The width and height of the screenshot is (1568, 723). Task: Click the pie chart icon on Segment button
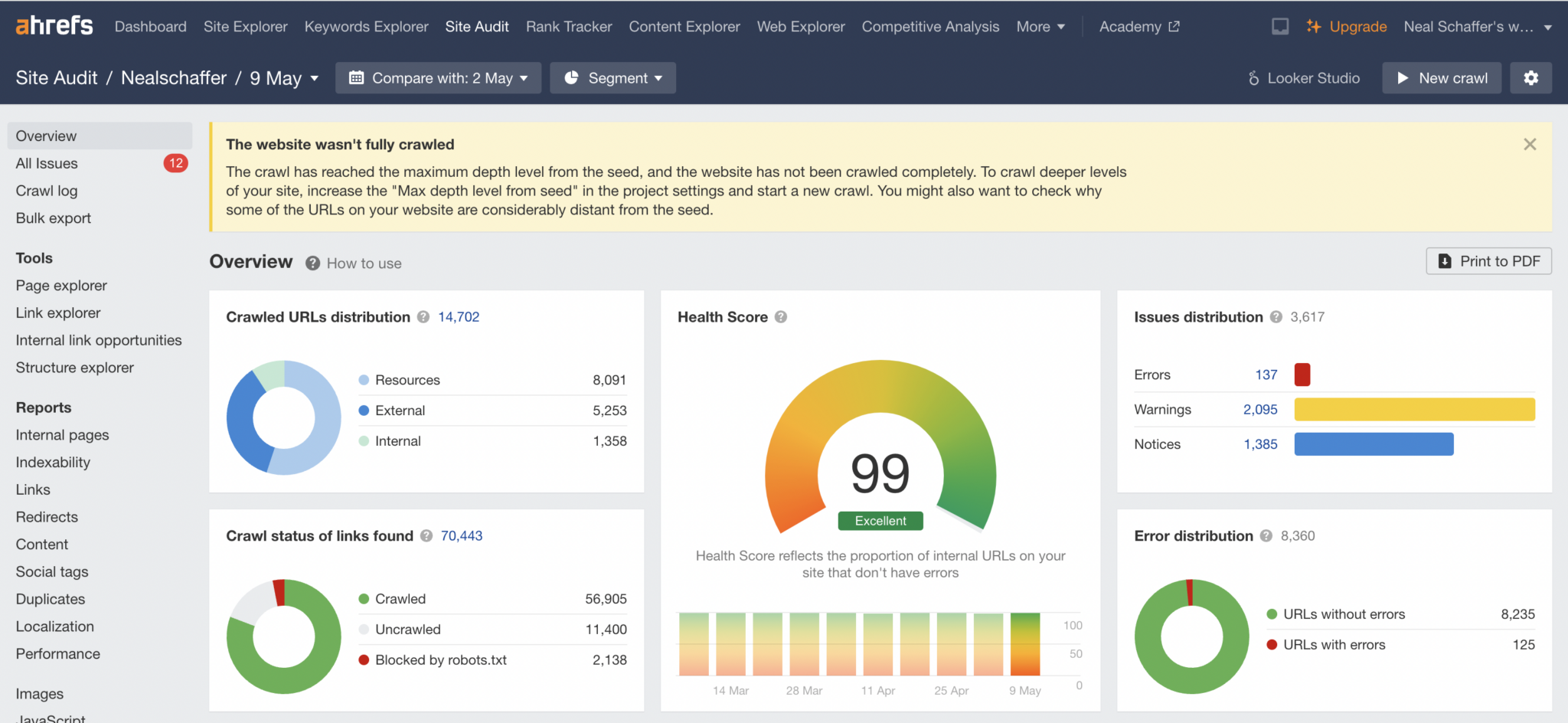(x=572, y=77)
